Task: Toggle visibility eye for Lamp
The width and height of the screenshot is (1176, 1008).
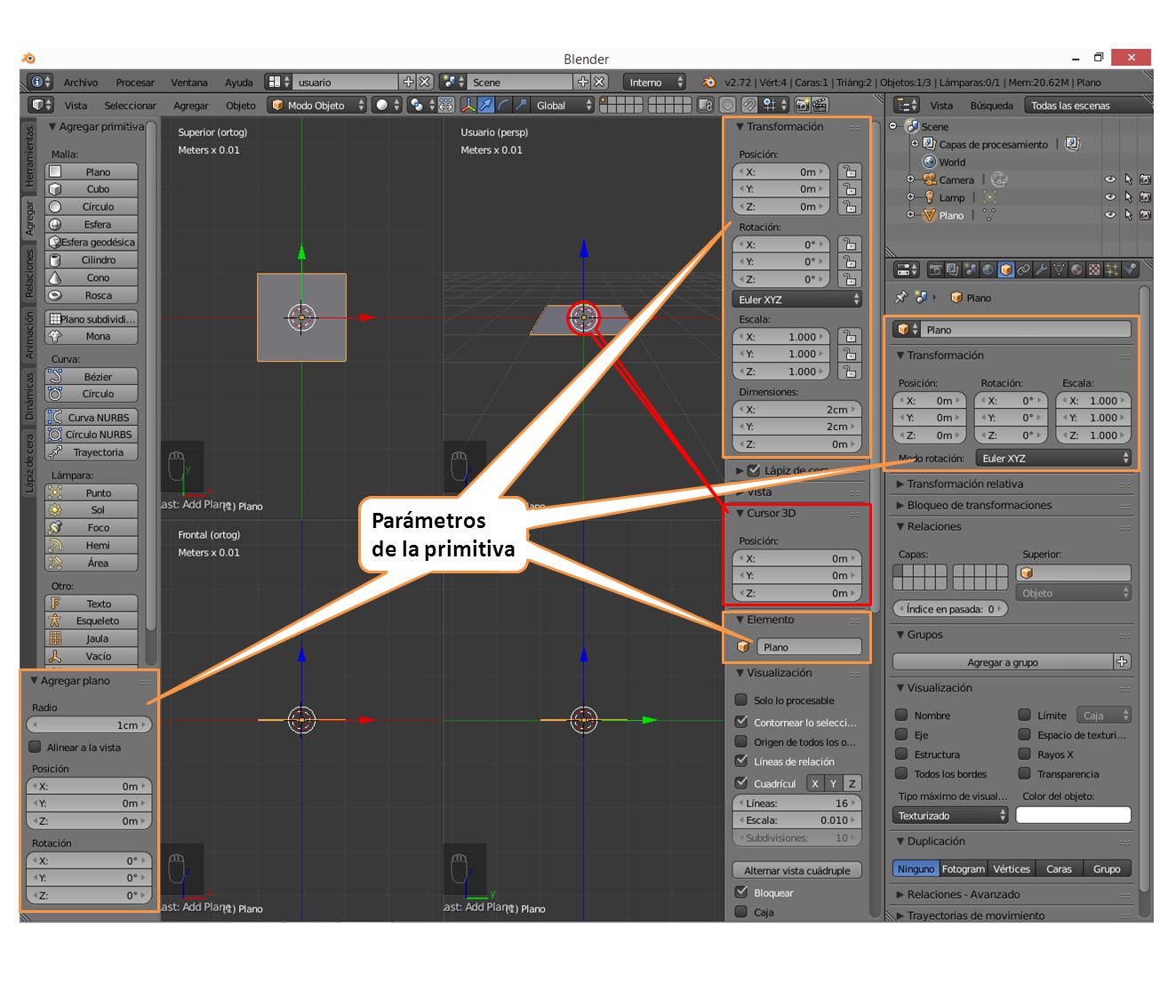Action: (x=1110, y=197)
